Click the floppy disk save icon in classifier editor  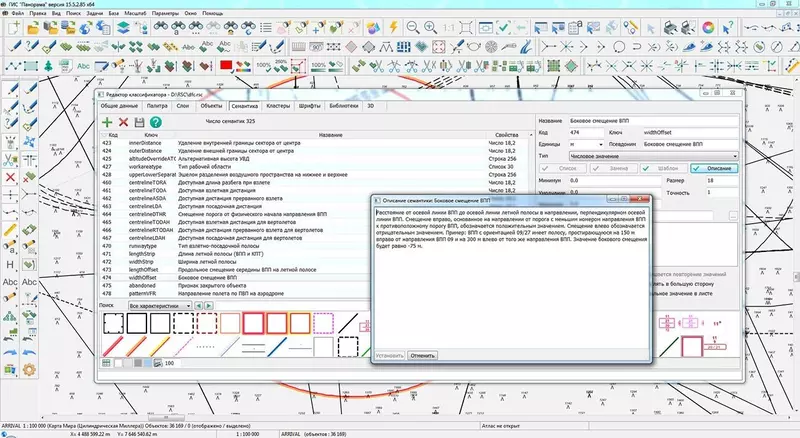139,121
